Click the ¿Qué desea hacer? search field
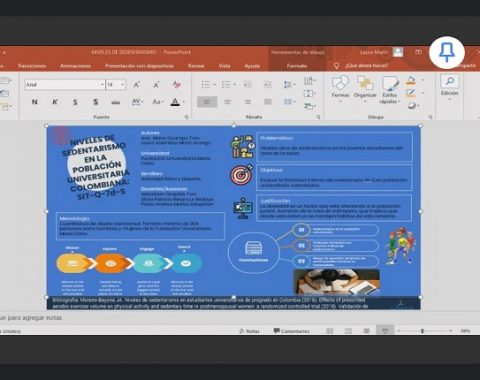 pos(367,66)
